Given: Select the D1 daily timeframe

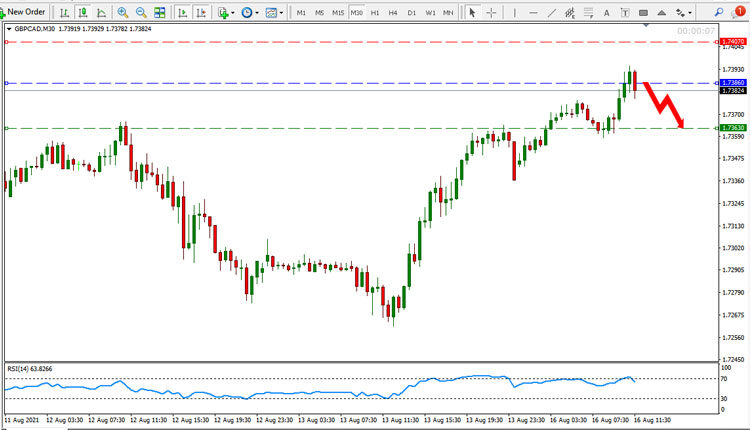Looking at the screenshot, I should point(412,13).
